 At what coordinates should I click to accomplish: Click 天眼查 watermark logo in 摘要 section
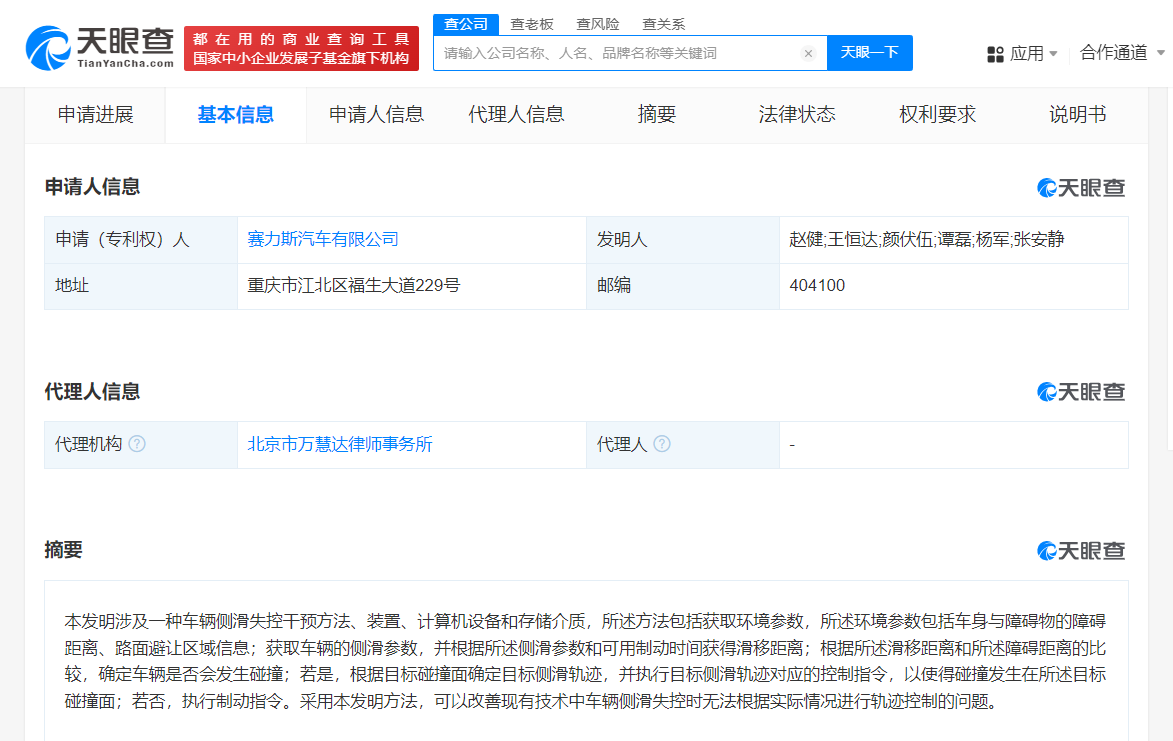(x=1081, y=550)
